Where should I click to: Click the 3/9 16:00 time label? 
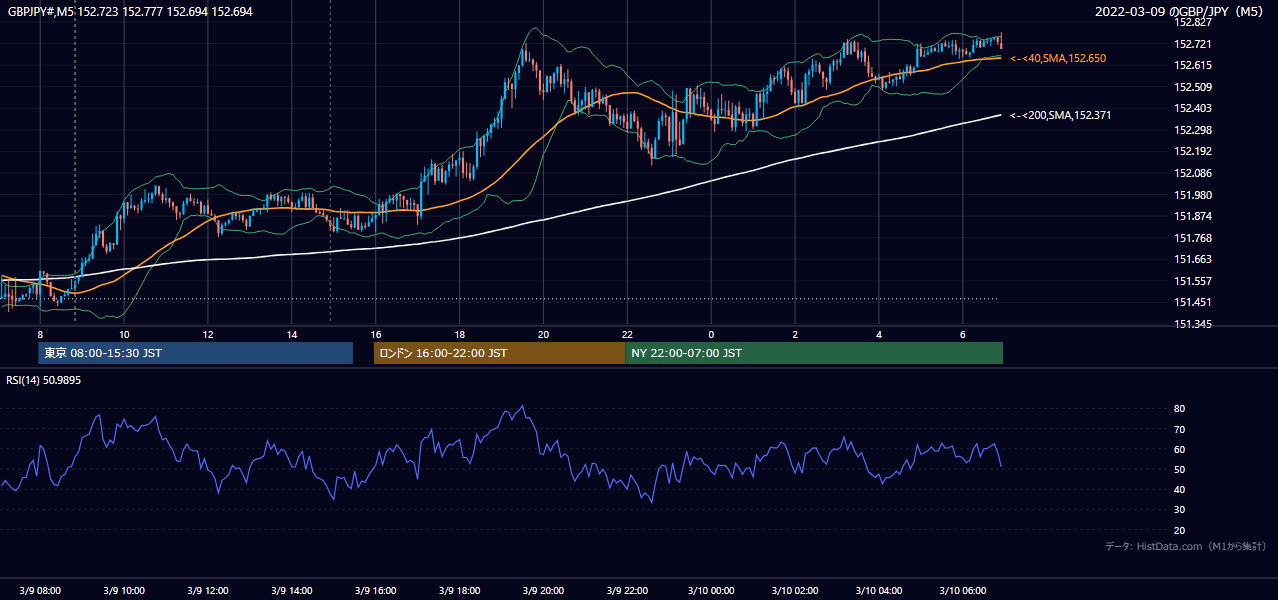(375, 590)
